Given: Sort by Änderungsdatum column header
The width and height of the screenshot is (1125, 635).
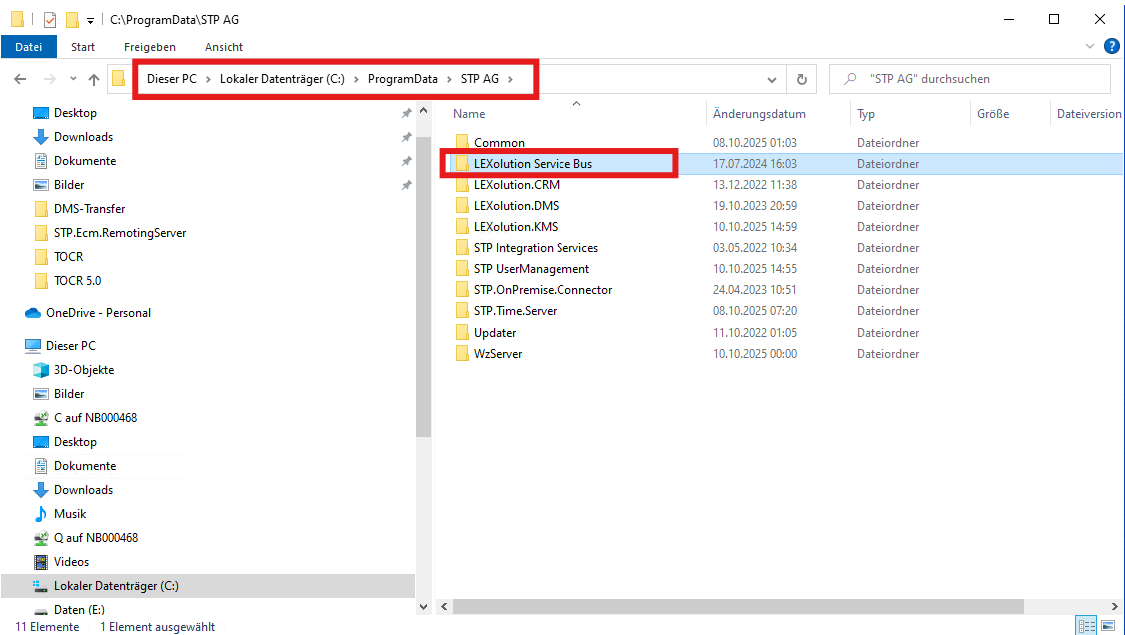Looking at the screenshot, I should click(759, 113).
